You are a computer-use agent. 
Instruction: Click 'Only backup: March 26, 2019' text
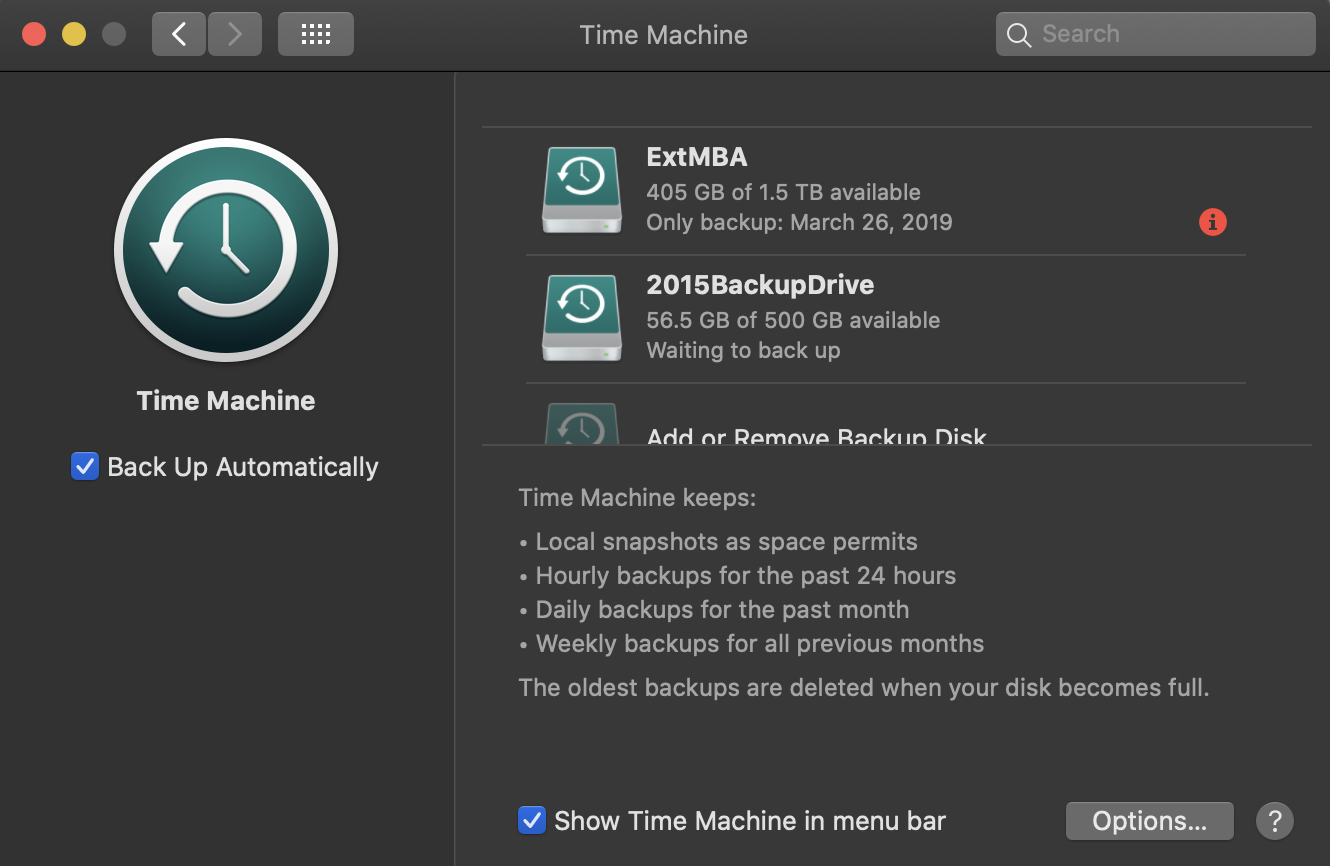click(x=799, y=222)
